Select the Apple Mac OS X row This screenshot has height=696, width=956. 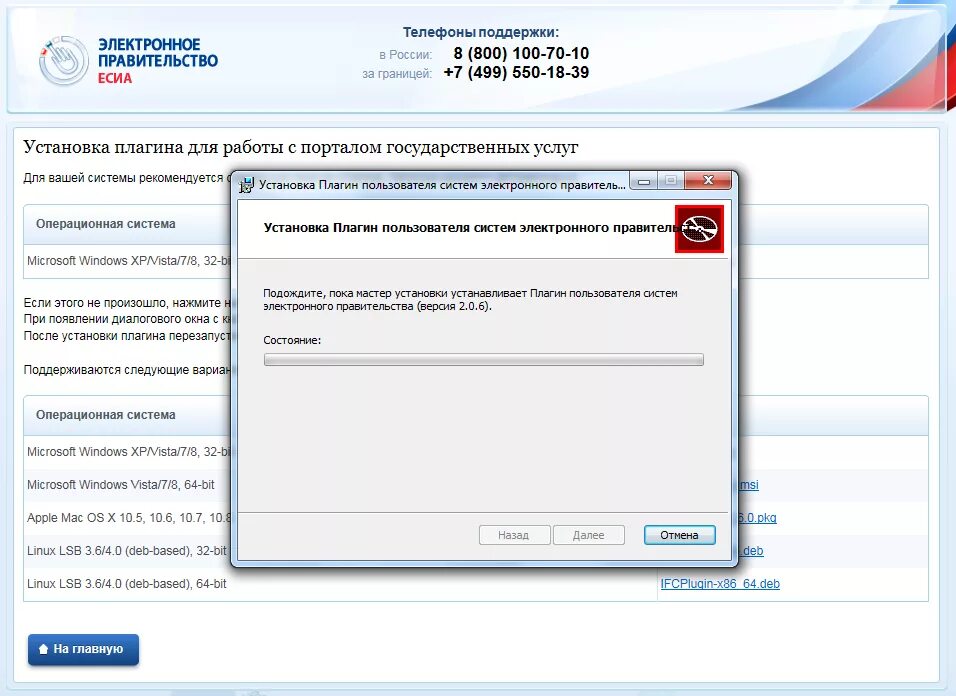[x=476, y=518]
